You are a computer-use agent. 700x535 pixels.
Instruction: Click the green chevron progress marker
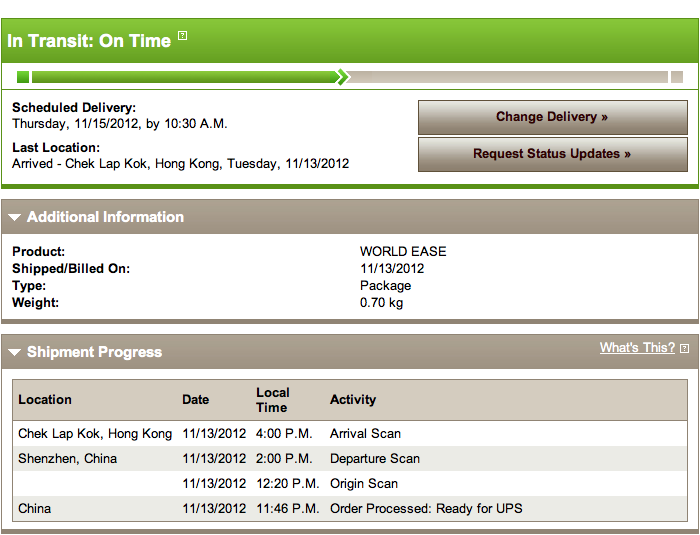click(x=343, y=77)
